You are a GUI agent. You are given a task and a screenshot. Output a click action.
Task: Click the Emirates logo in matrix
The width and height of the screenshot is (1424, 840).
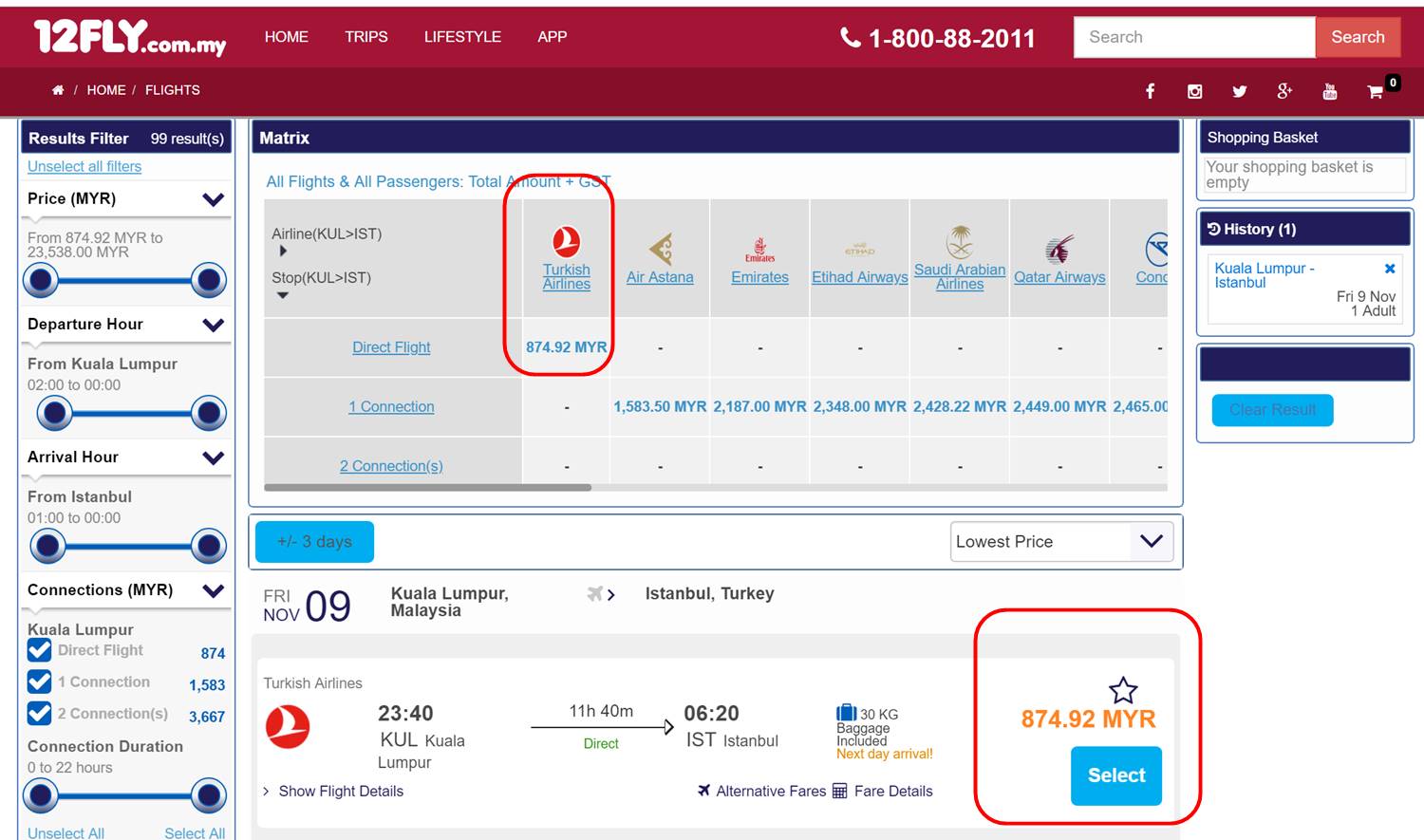[x=759, y=251]
